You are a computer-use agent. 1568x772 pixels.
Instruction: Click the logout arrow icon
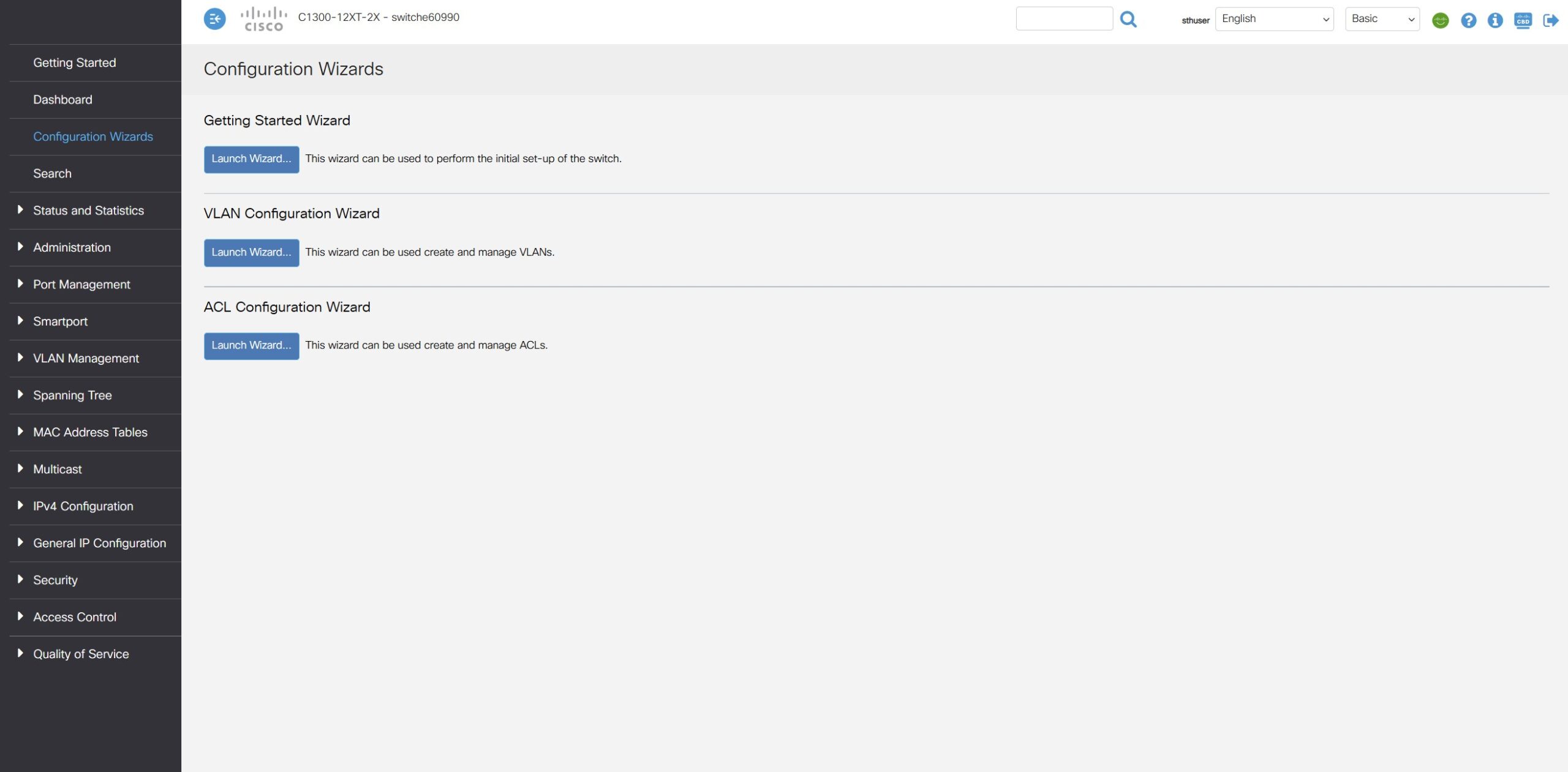point(1550,20)
